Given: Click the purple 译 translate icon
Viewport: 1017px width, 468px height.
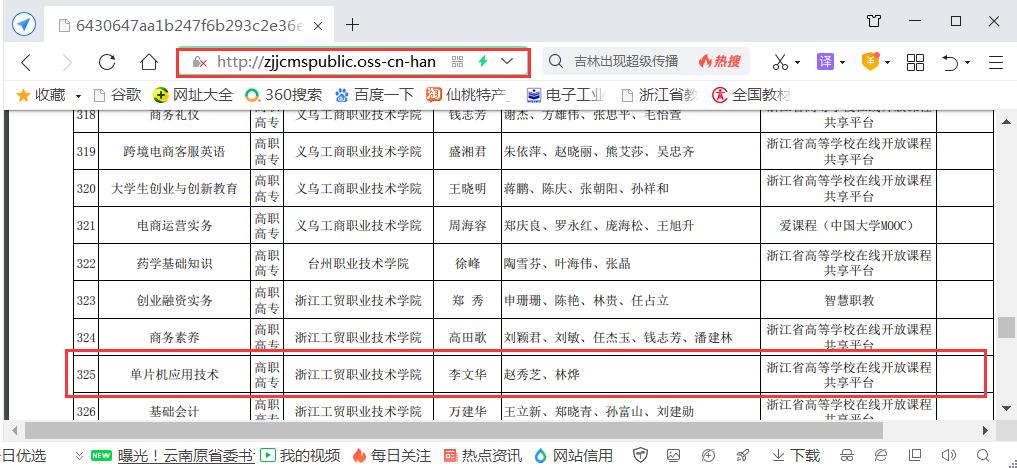Looking at the screenshot, I should pos(825,62).
